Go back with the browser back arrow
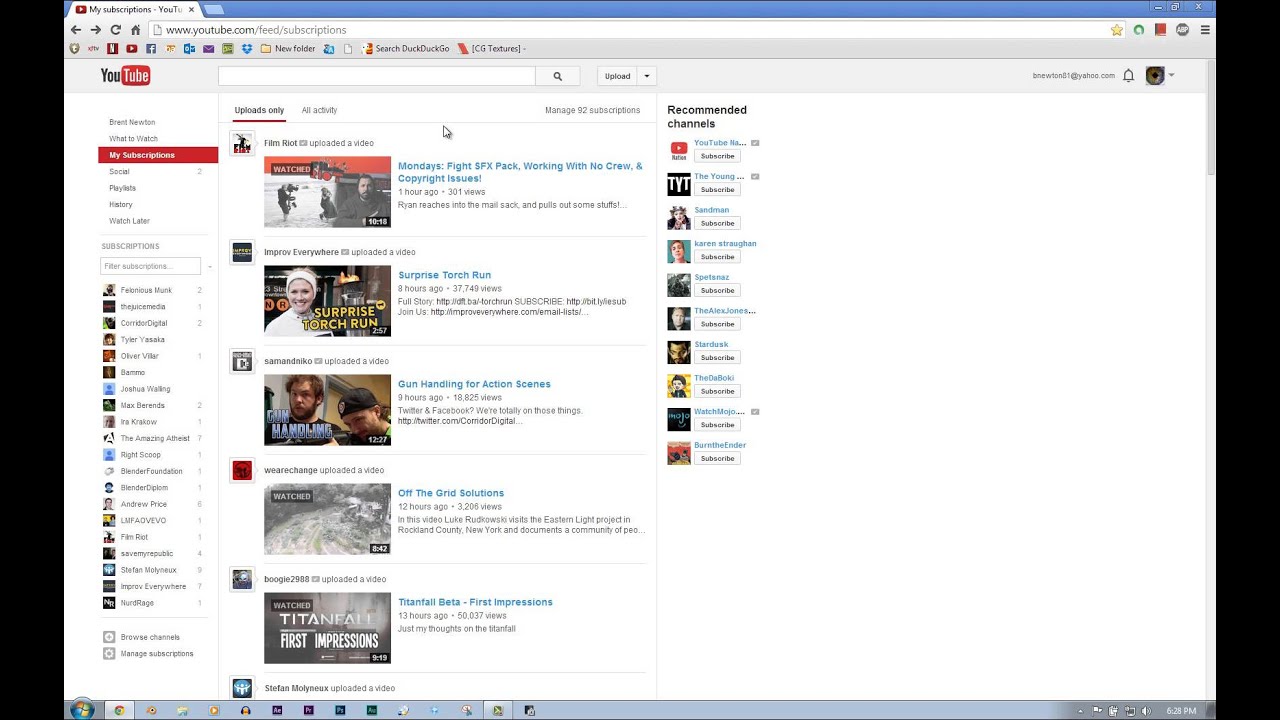1280x720 pixels. [75, 30]
